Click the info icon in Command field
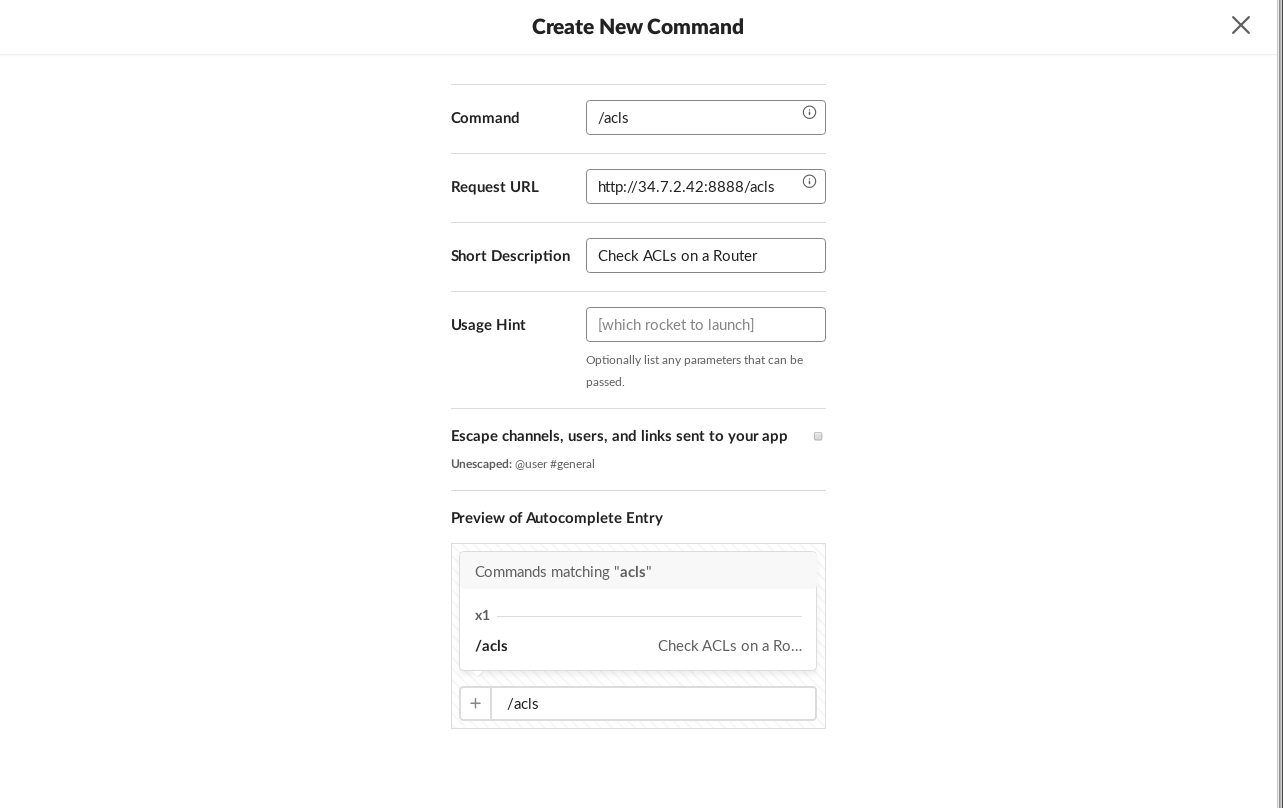The width and height of the screenshot is (1283, 808). point(809,113)
